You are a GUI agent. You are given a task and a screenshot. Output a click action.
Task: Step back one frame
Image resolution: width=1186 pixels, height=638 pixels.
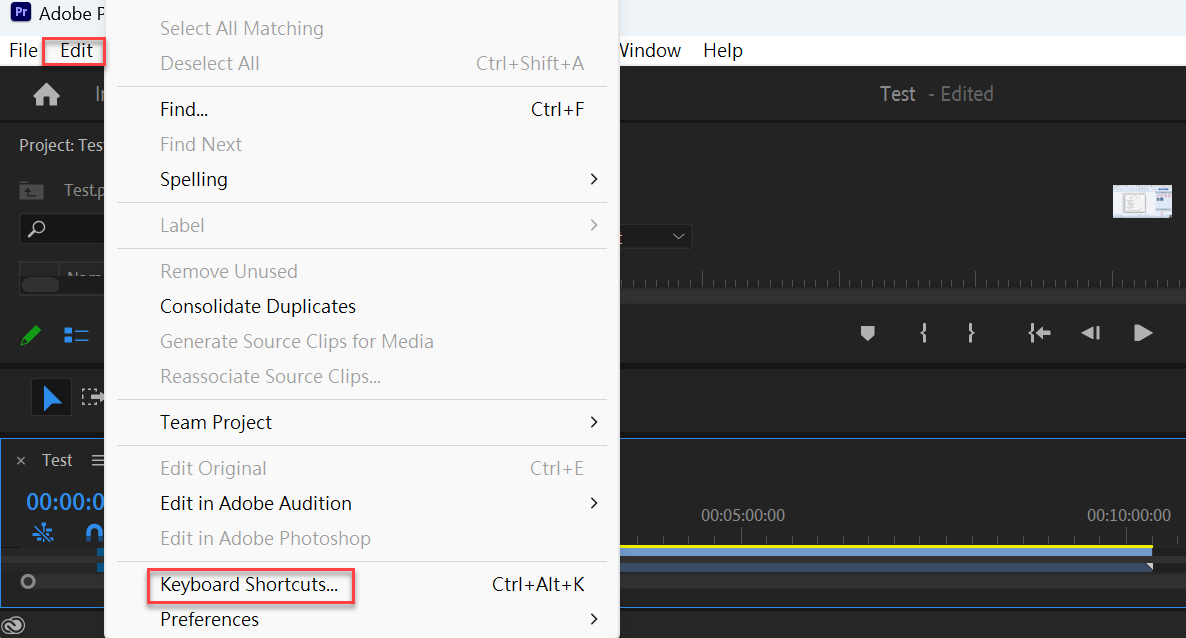click(1091, 333)
